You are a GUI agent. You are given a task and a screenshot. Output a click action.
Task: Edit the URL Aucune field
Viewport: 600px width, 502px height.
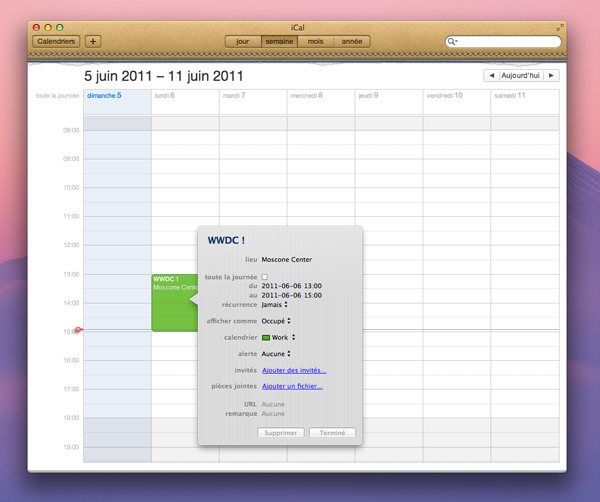click(273, 404)
